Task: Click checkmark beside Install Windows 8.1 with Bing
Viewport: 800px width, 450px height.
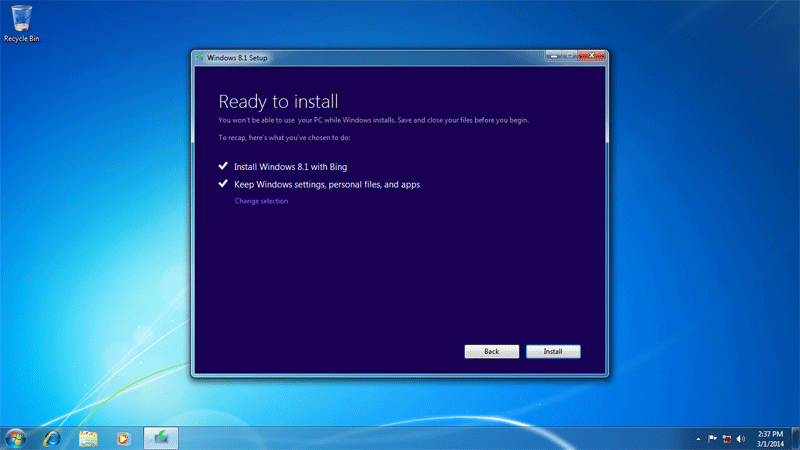Action: (223, 166)
